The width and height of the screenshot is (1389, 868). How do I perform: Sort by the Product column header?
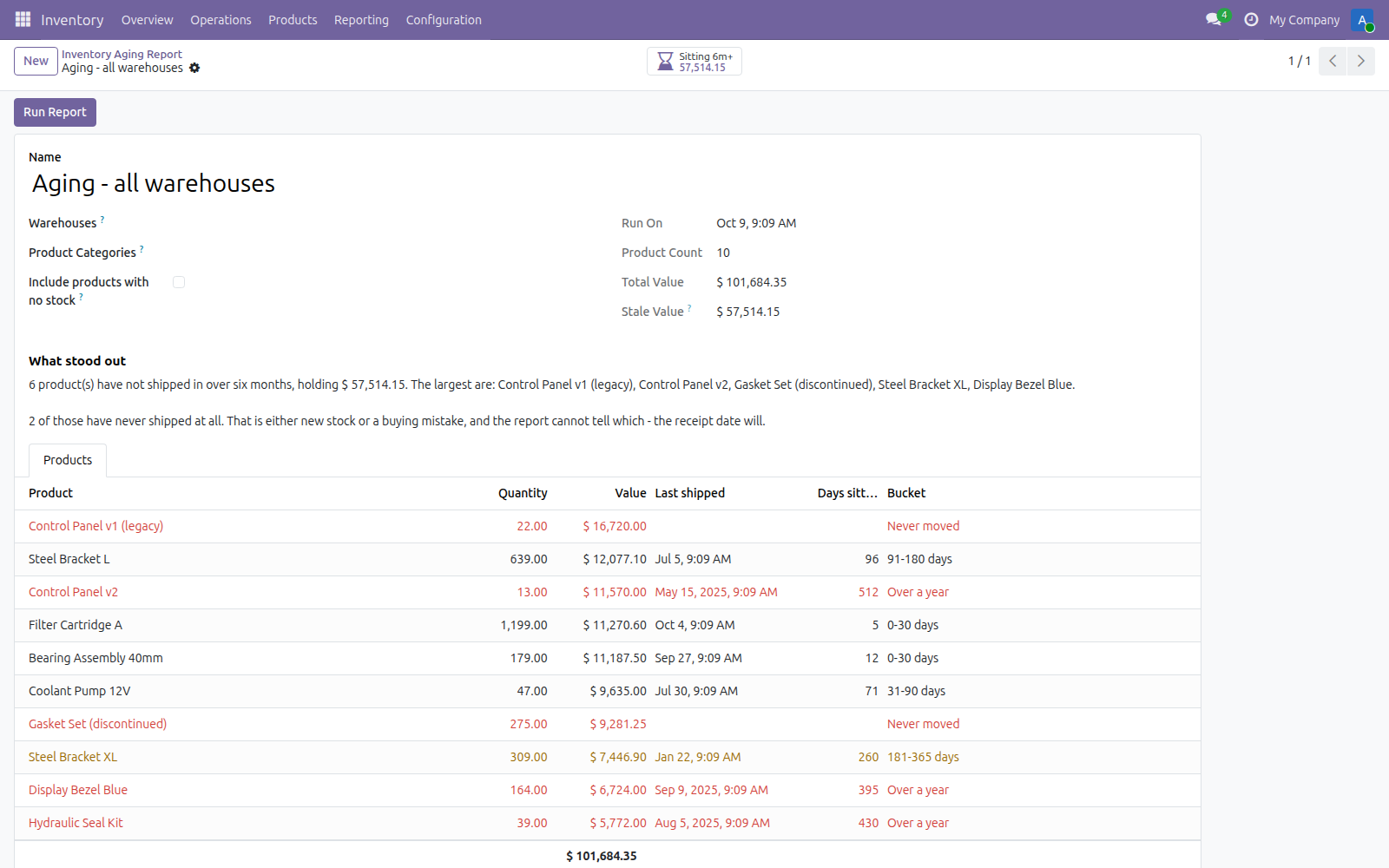[51, 493]
